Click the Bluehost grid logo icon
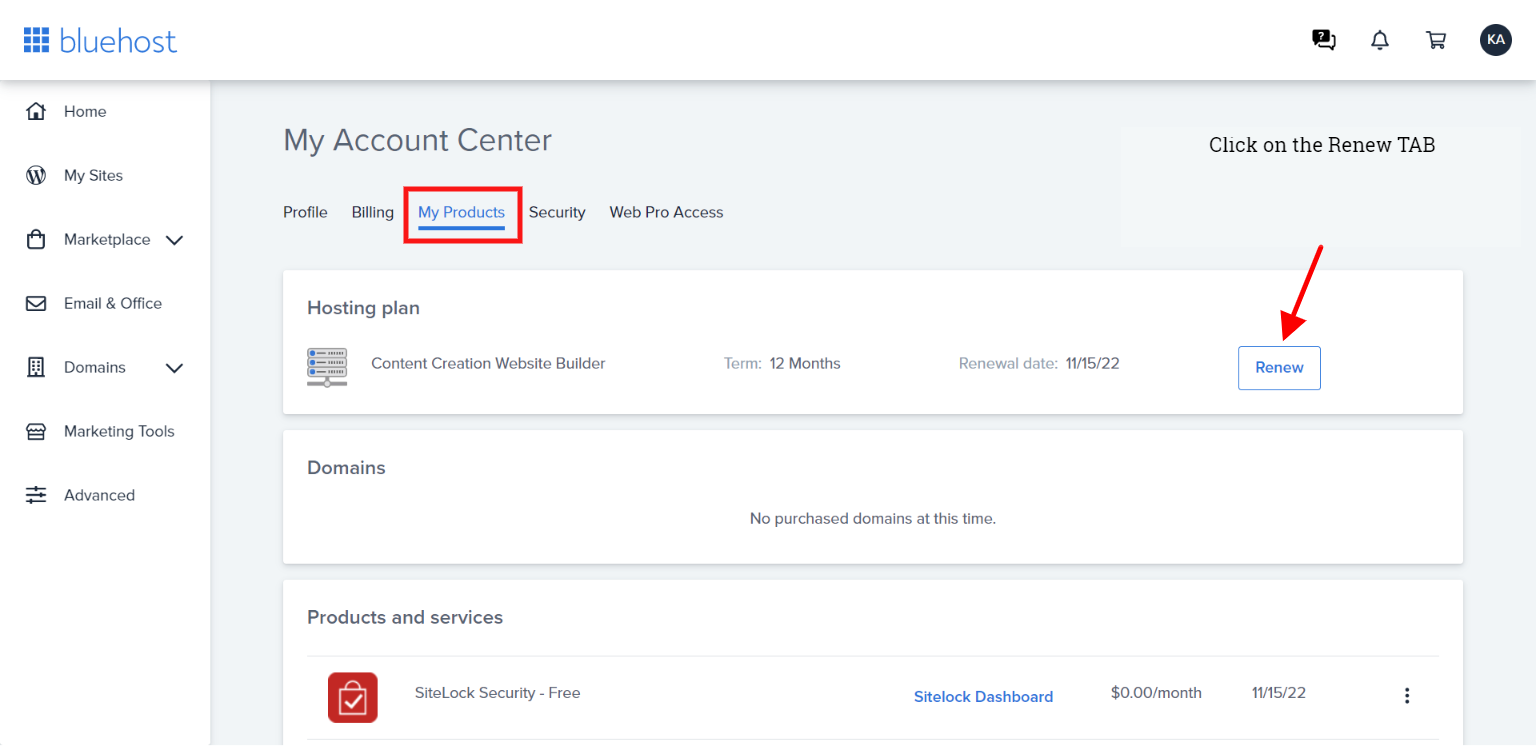 36,40
